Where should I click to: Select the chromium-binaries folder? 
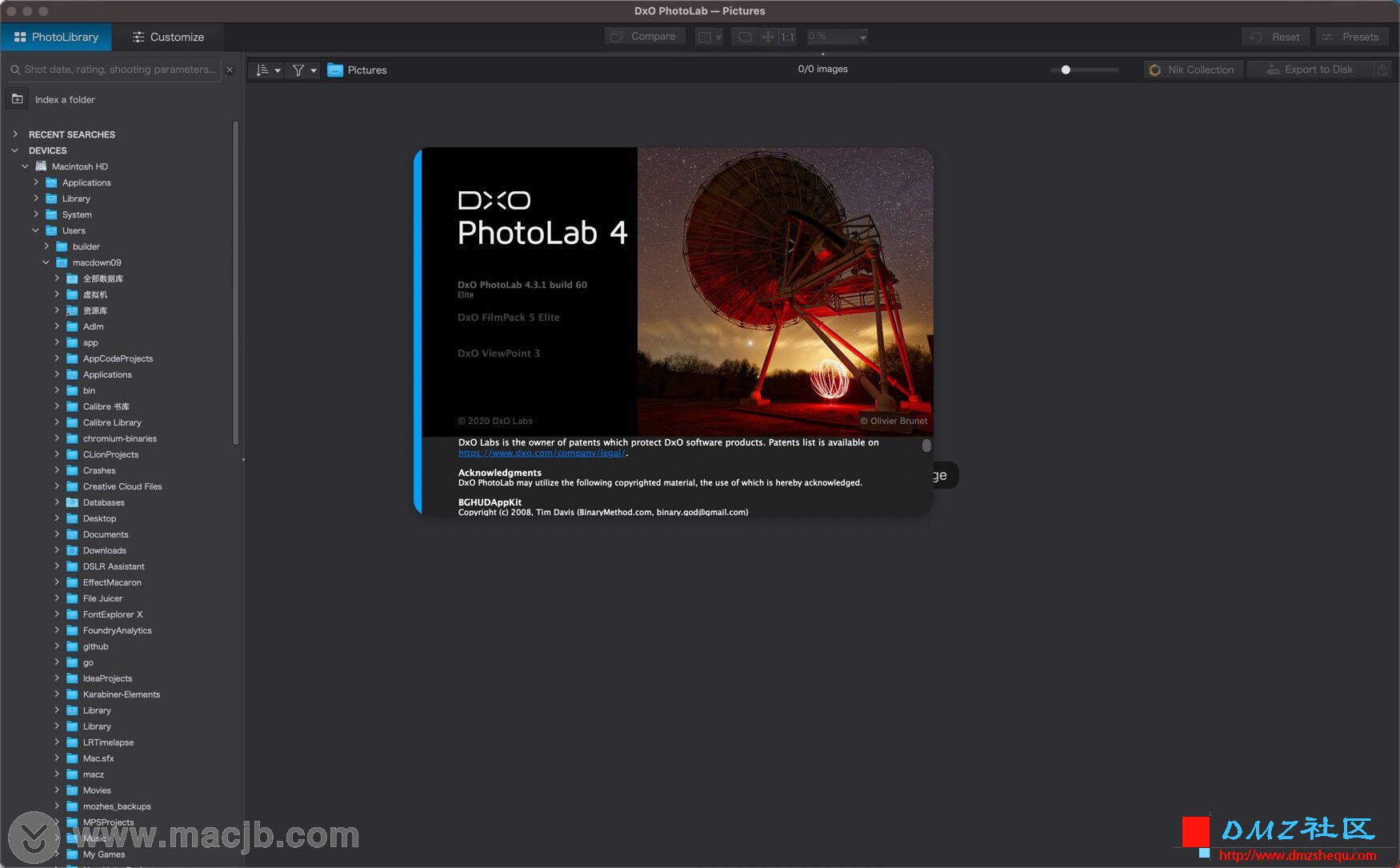[x=119, y=438]
